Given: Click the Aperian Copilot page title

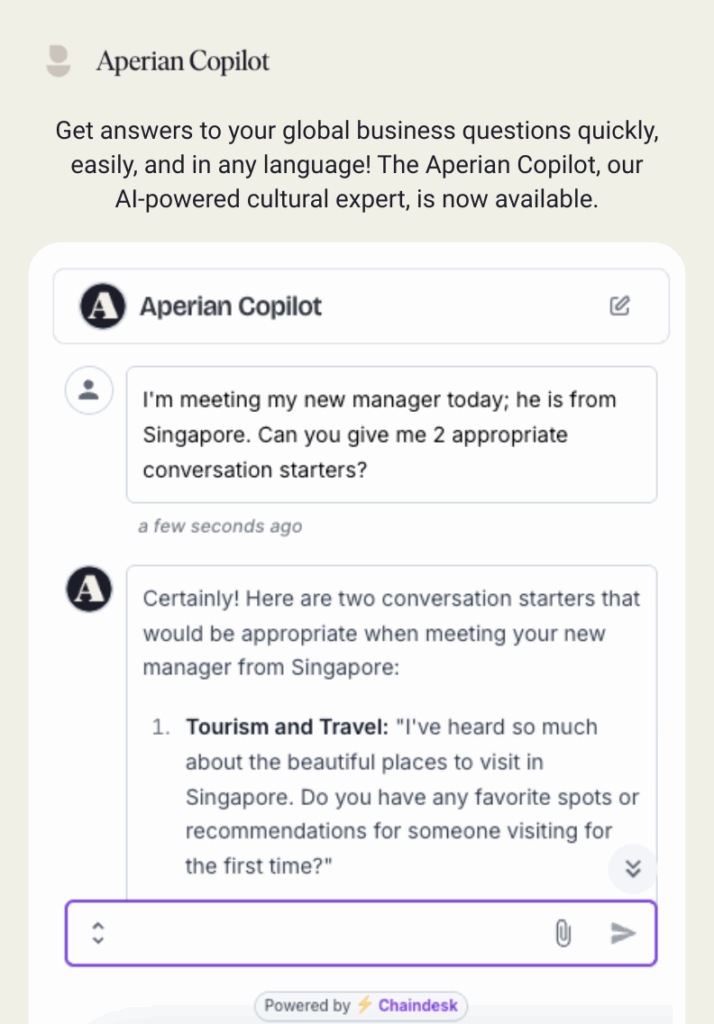Looking at the screenshot, I should click(183, 61).
